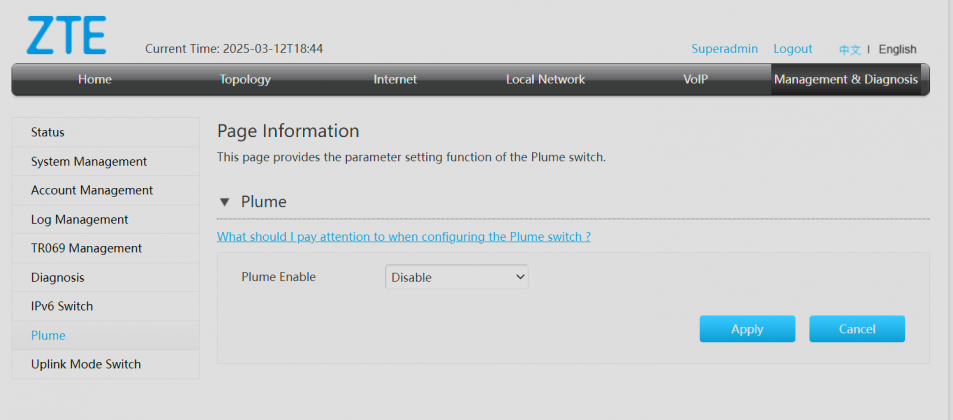Click the Superadmin account link

724,49
